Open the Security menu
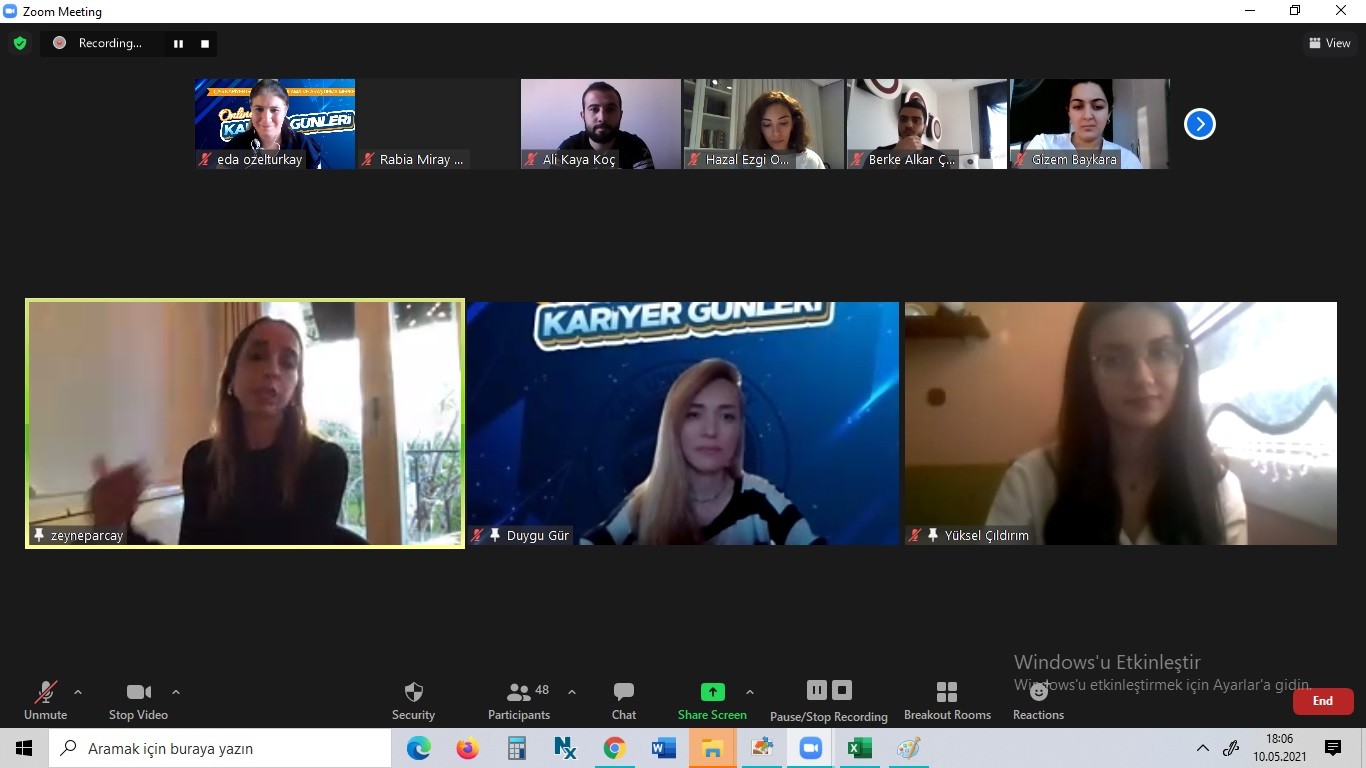The image size is (1366, 768). pyautogui.click(x=413, y=700)
